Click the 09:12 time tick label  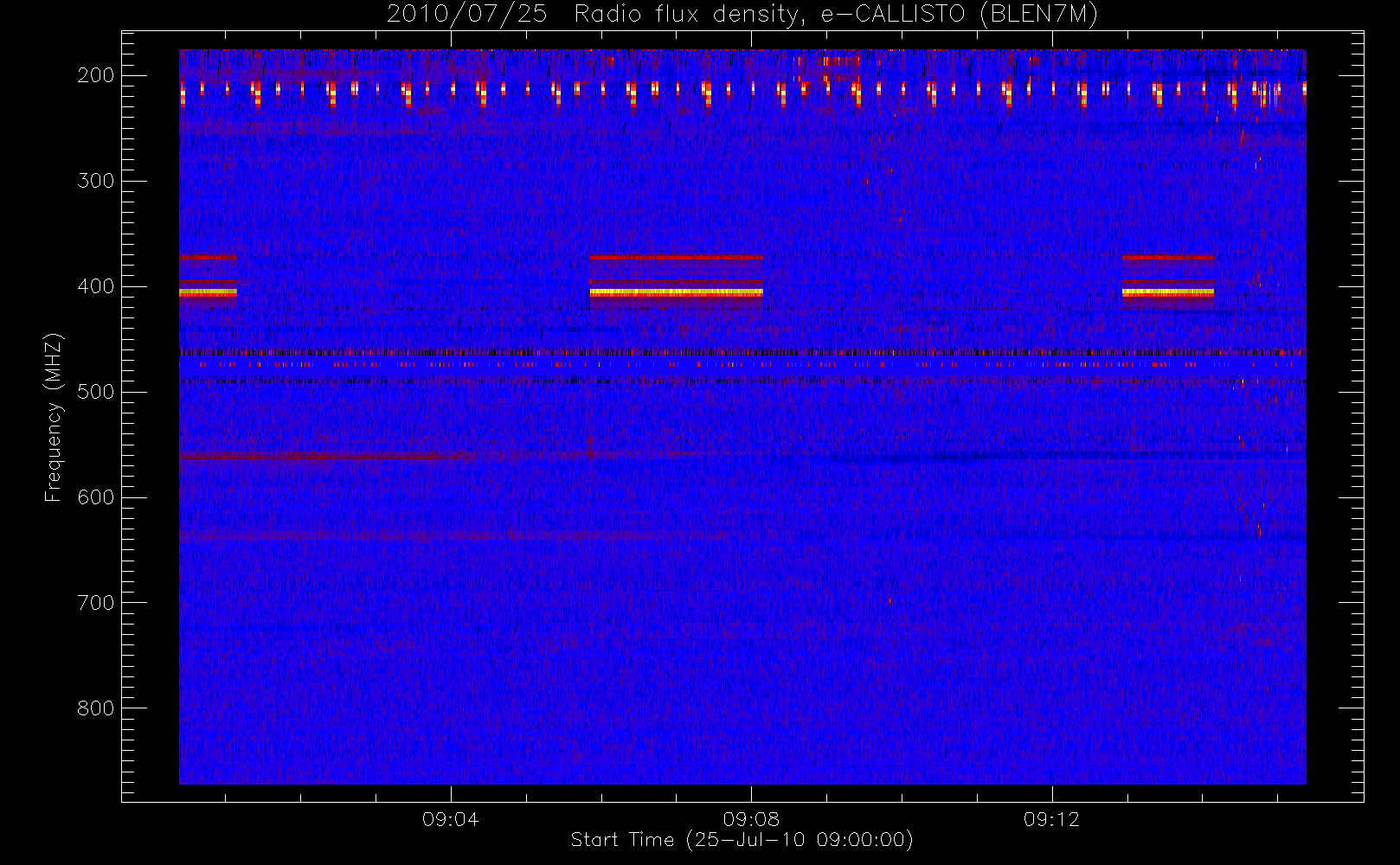(x=1051, y=819)
